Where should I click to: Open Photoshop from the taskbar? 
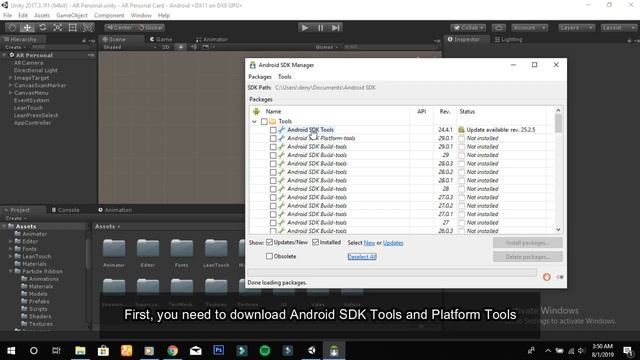[218, 350]
